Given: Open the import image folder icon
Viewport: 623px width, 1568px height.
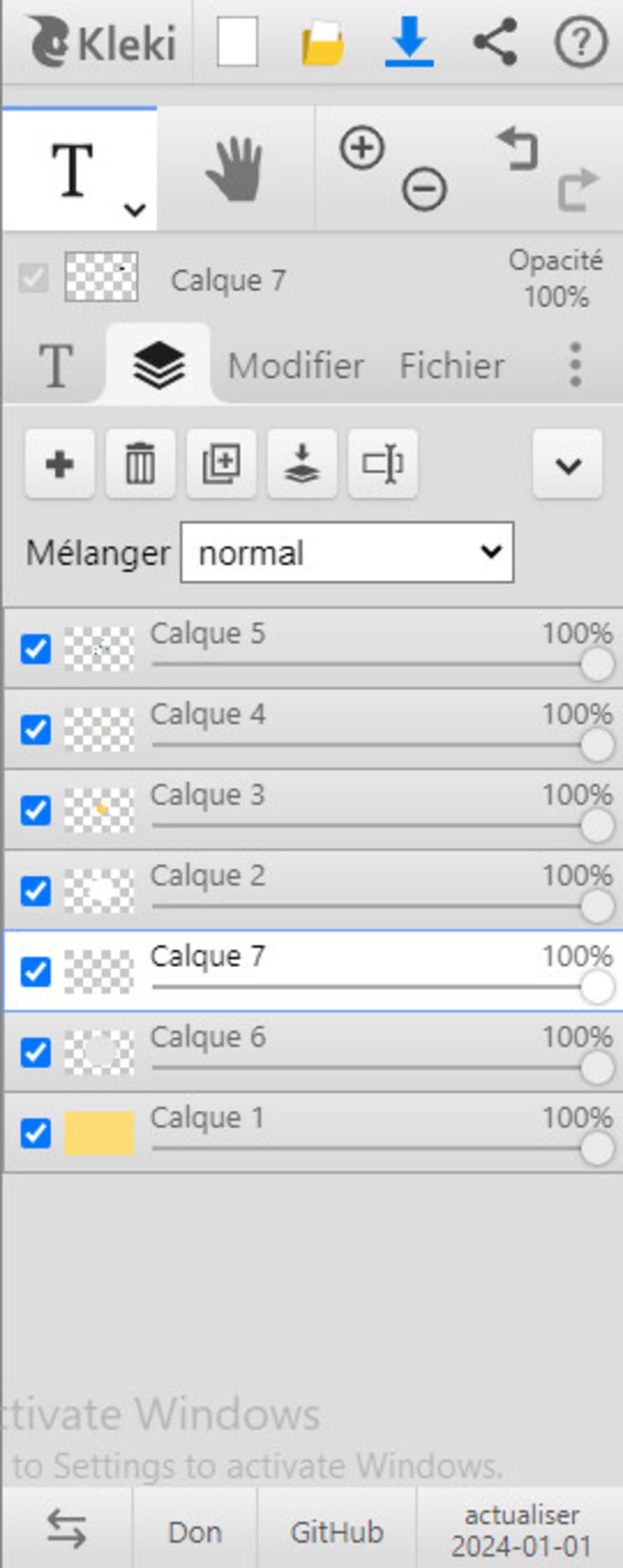Looking at the screenshot, I should click(x=324, y=43).
